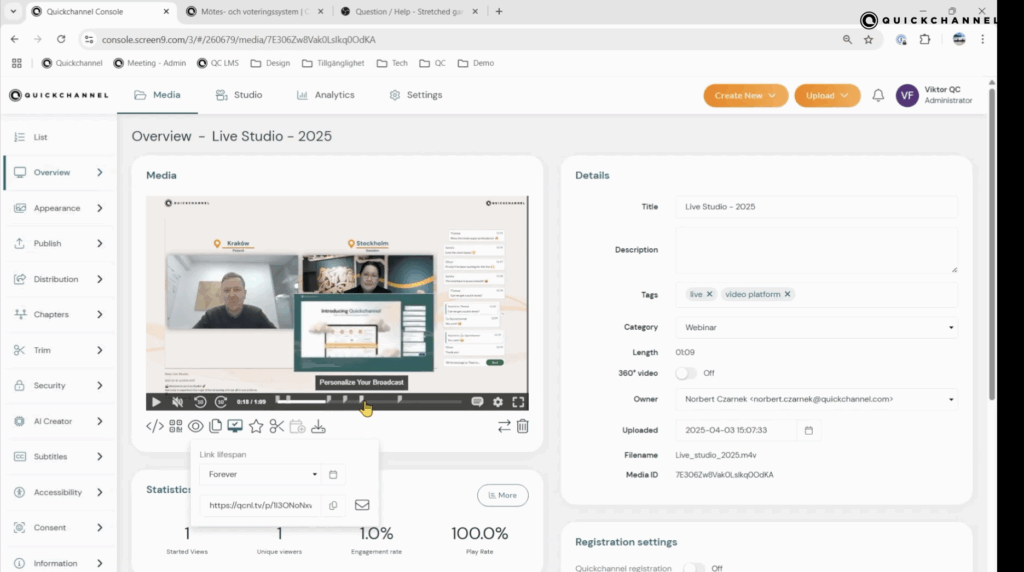Click the page vertical scrollbar

tap(992, 242)
